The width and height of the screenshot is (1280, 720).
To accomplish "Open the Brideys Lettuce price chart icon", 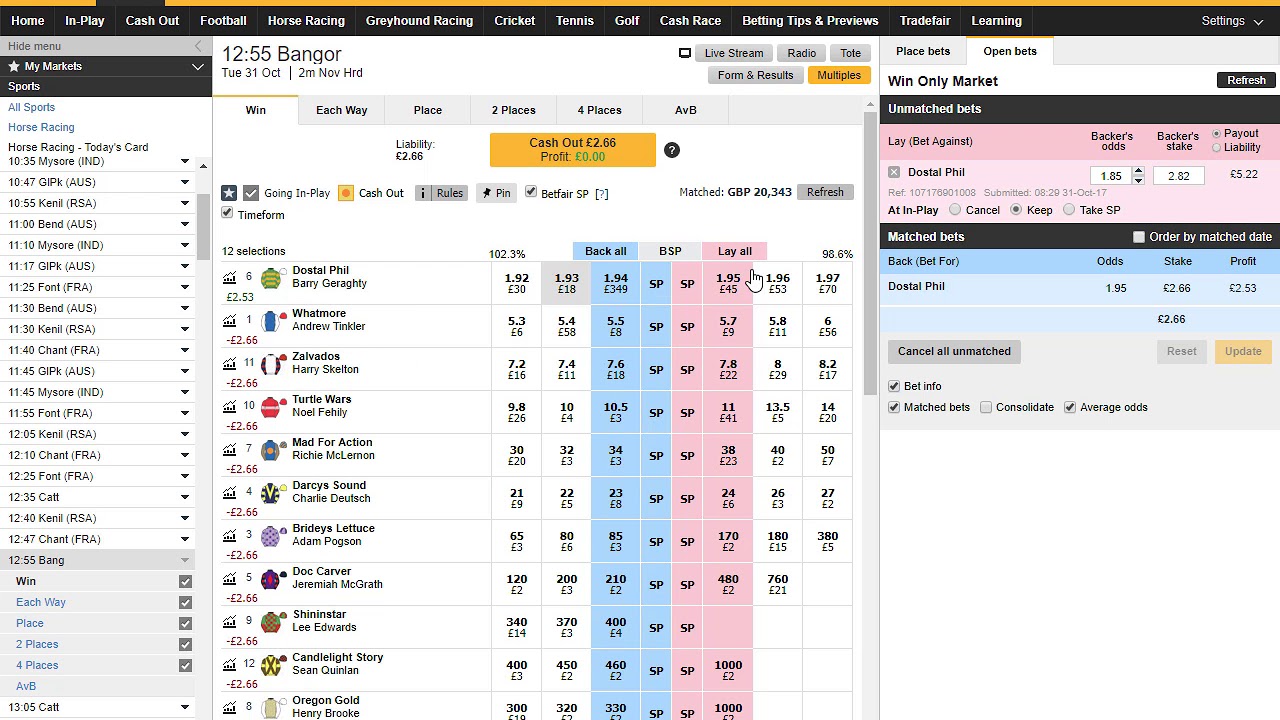I will point(229,536).
